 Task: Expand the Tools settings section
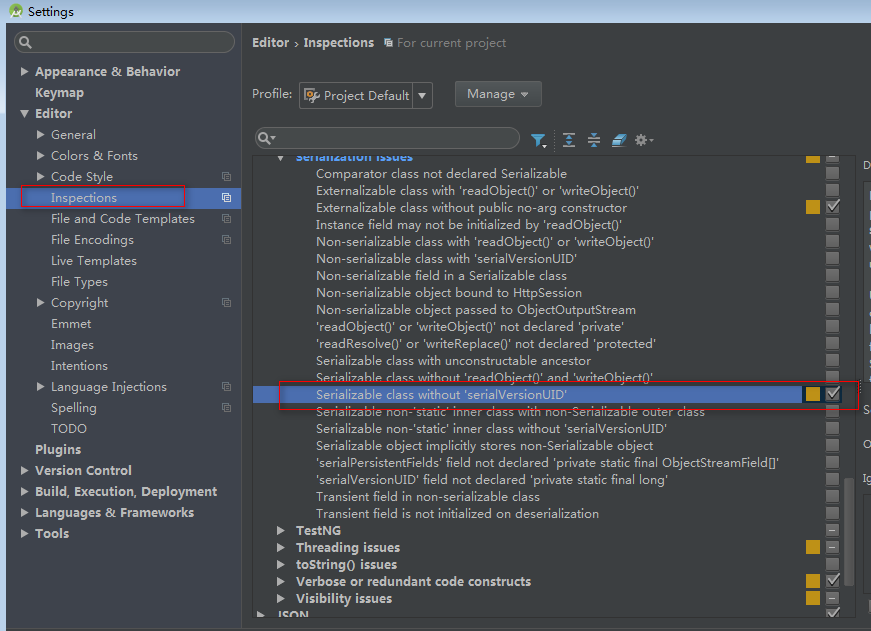point(24,533)
